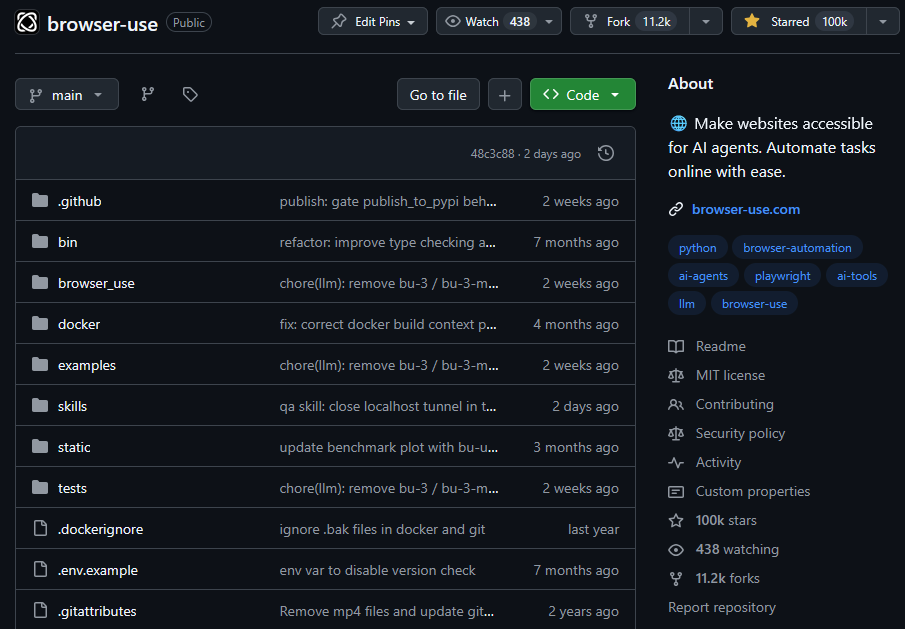Click the browser-use repository title
Viewport: 905px width, 629px height.
[102, 24]
